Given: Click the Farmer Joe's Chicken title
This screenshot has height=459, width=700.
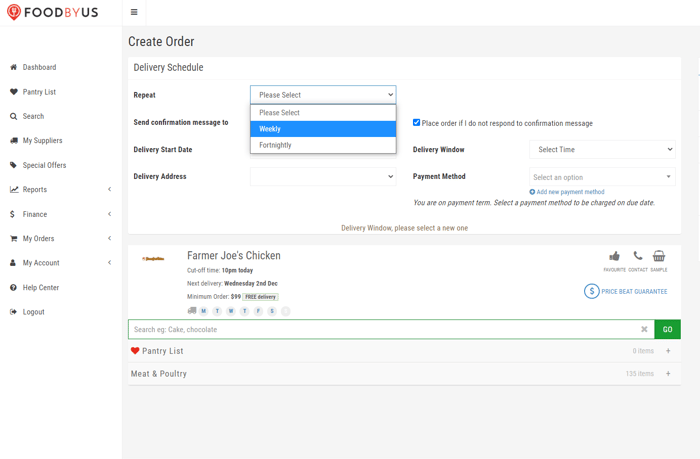Looking at the screenshot, I should (x=233, y=255).
